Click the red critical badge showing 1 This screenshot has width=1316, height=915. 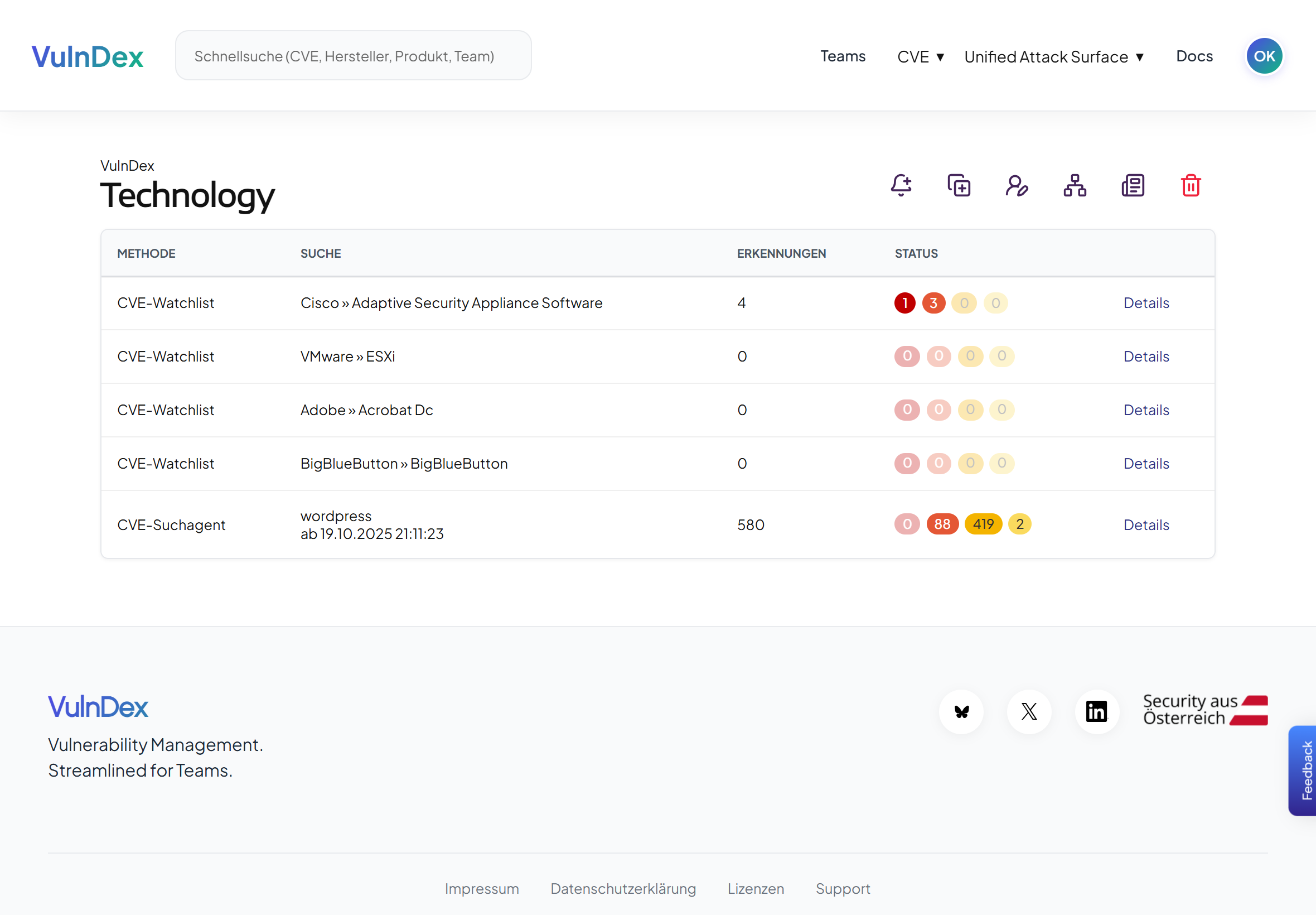pyautogui.click(x=904, y=303)
